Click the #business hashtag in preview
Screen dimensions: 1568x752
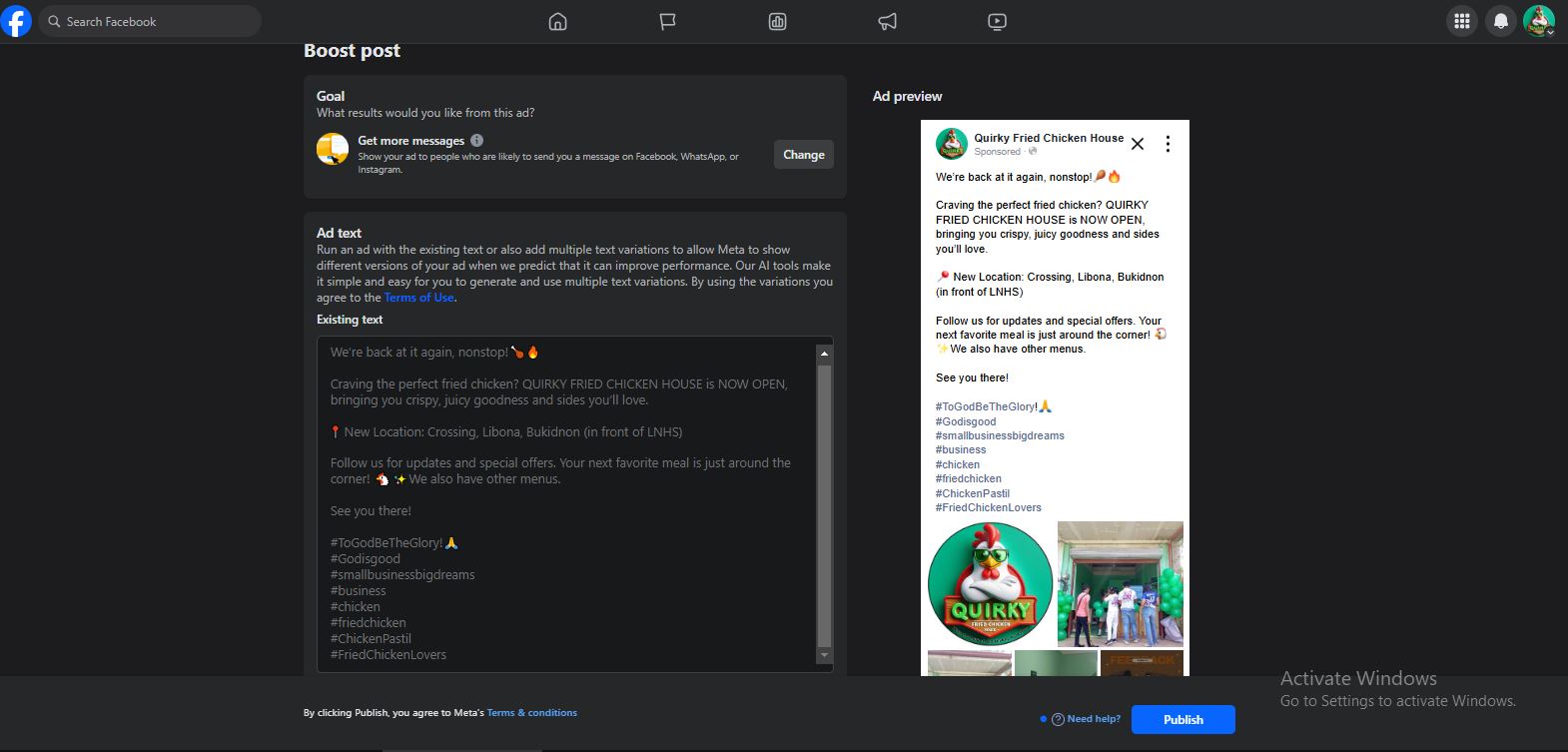click(961, 449)
